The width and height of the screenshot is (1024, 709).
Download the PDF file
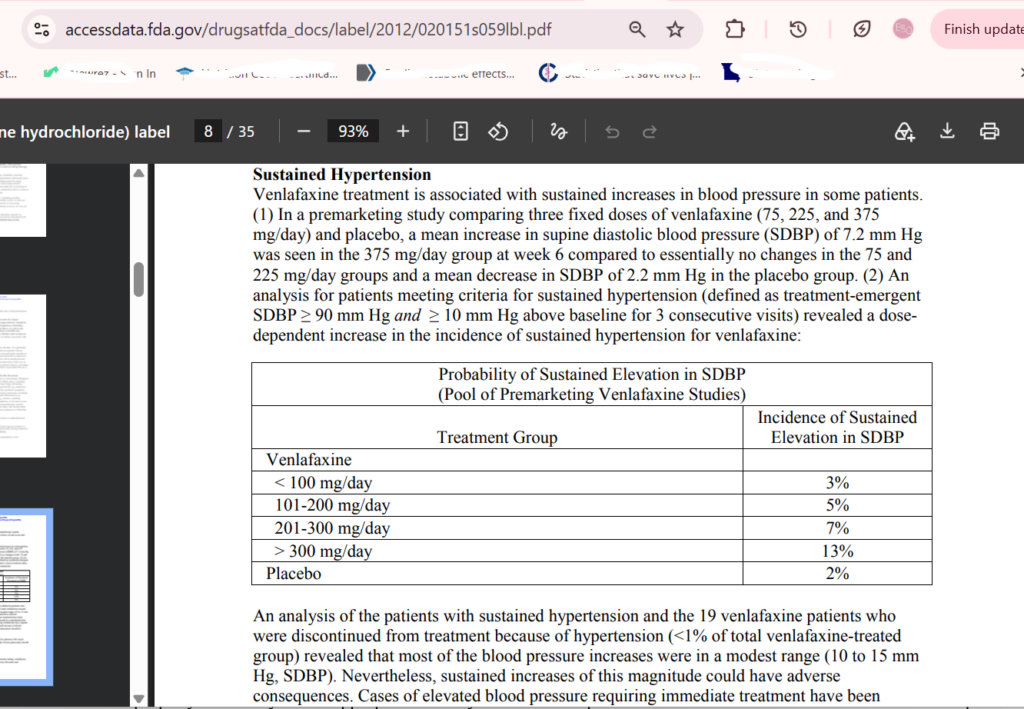[x=947, y=131]
